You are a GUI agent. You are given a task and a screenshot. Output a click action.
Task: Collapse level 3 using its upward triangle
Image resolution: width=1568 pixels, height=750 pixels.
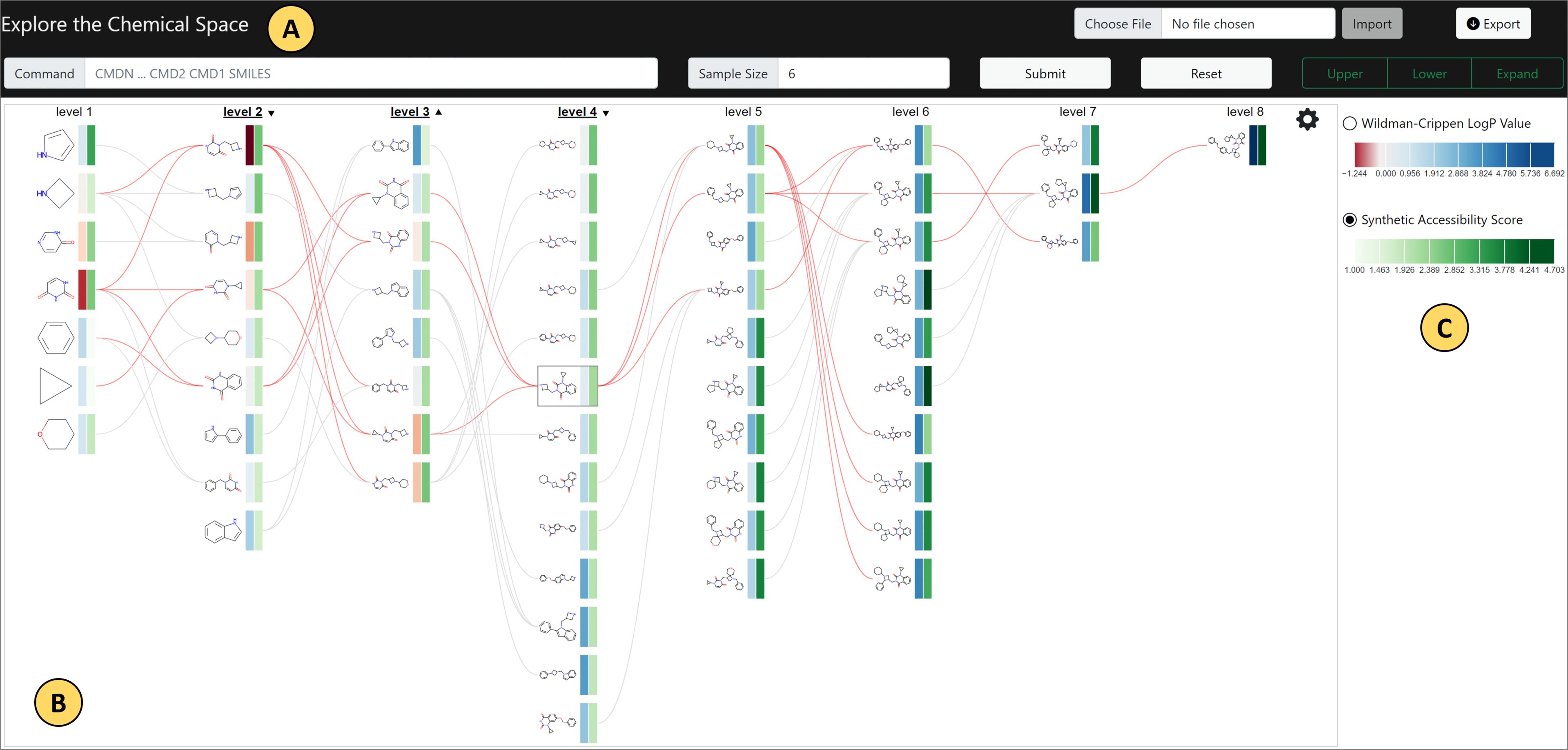(x=439, y=112)
